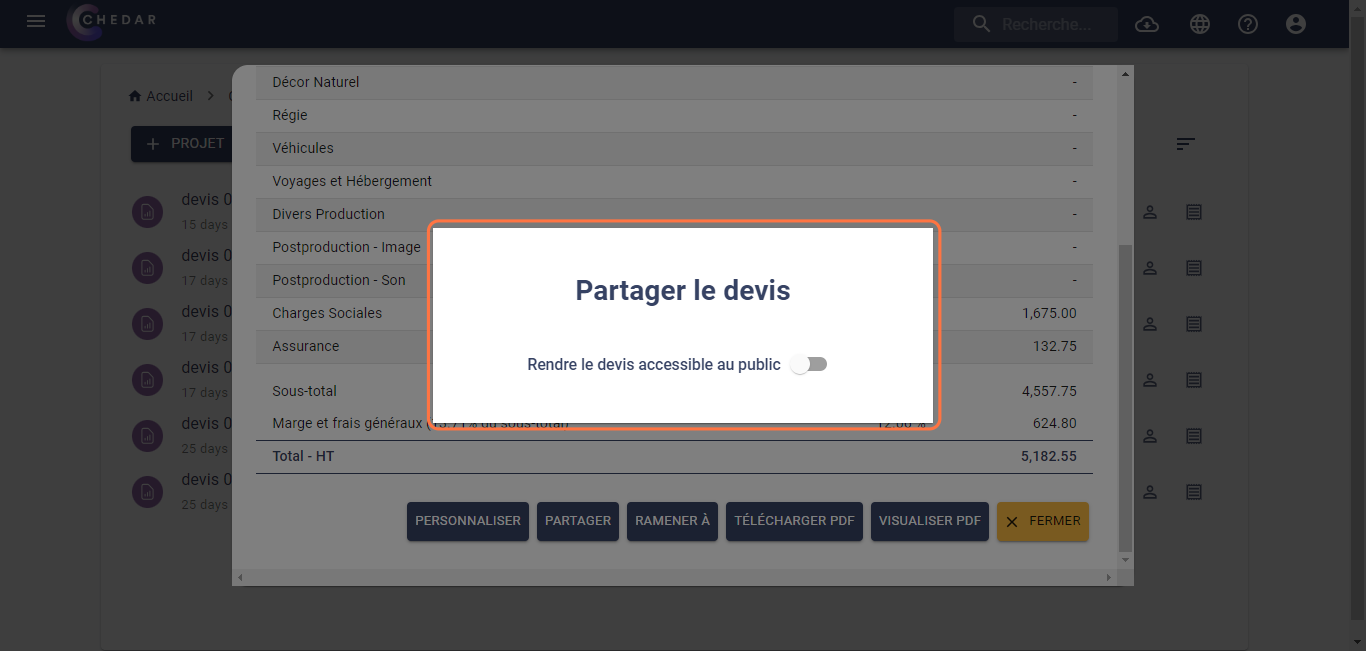Open the hamburger navigation menu
The height and width of the screenshot is (651, 1366).
pyautogui.click(x=36, y=21)
